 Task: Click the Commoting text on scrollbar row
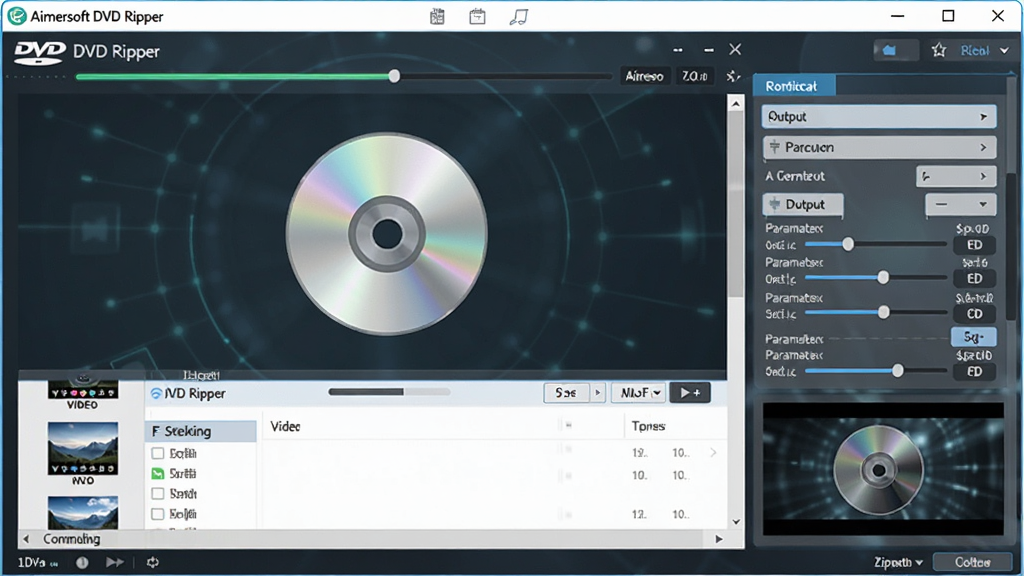72,539
